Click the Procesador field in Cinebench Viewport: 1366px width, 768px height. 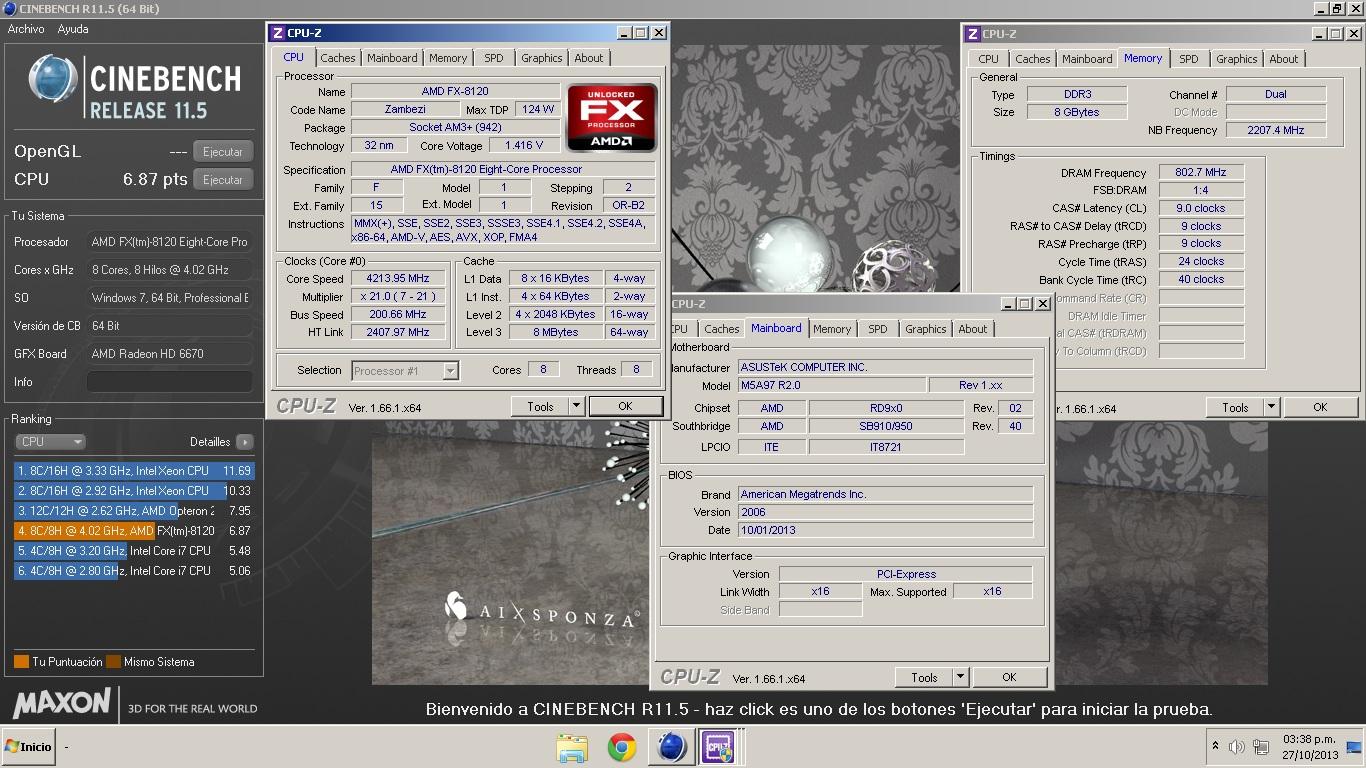point(169,242)
